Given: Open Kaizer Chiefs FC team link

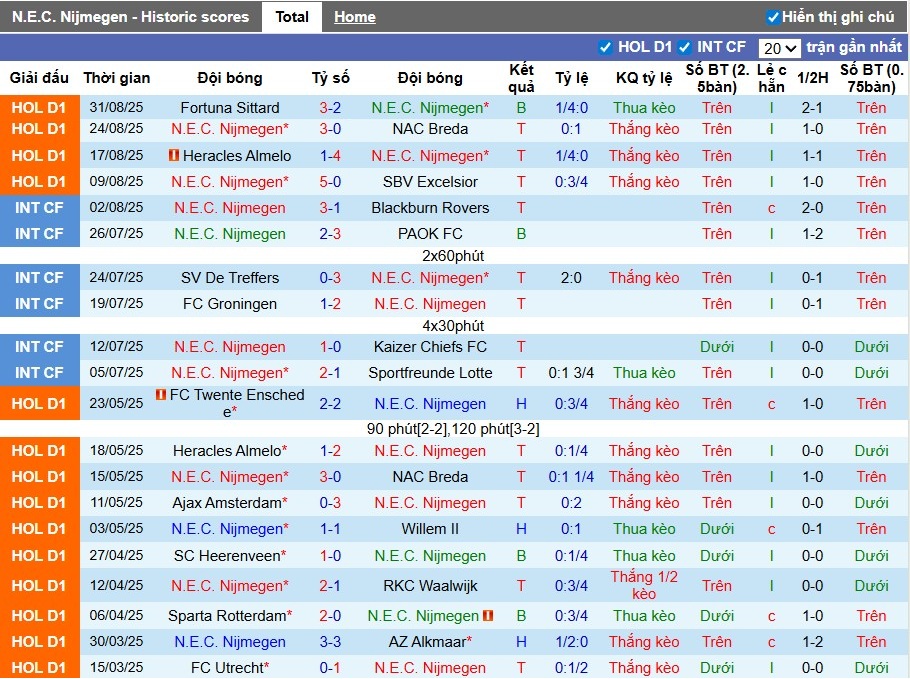Looking at the screenshot, I should tap(430, 347).
